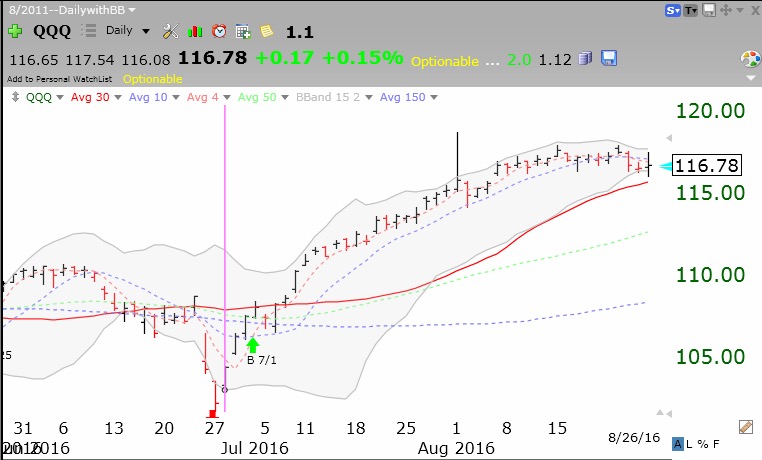Open the yellow sticky note icon
Screen dimensions: 762x460
[x=266, y=31]
